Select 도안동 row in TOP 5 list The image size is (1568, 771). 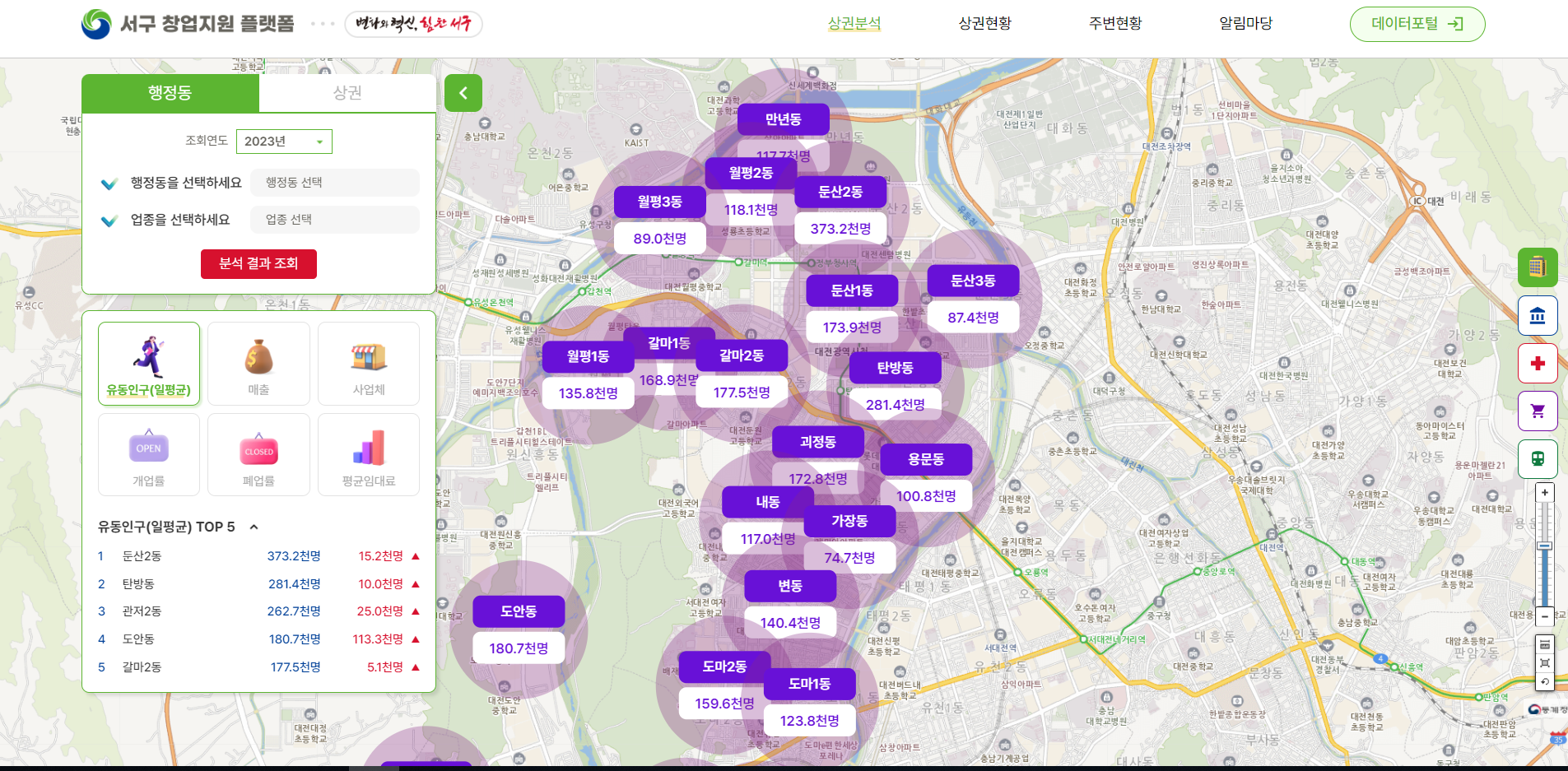258,639
